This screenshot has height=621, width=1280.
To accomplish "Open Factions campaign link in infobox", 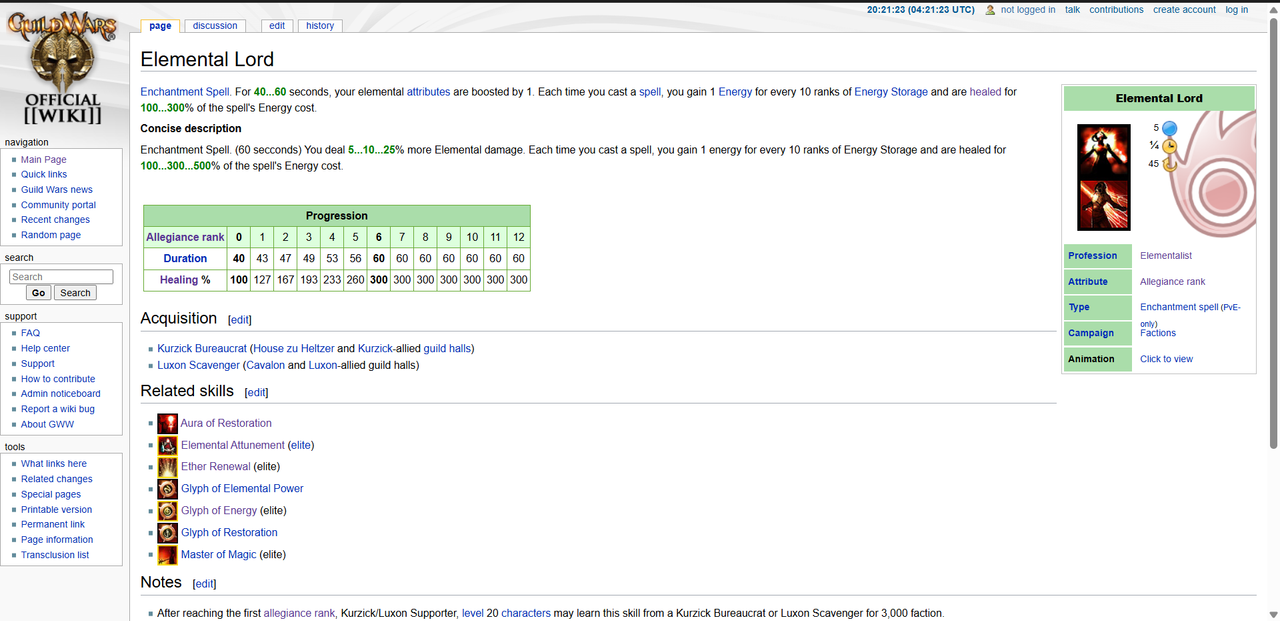I will point(1158,333).
